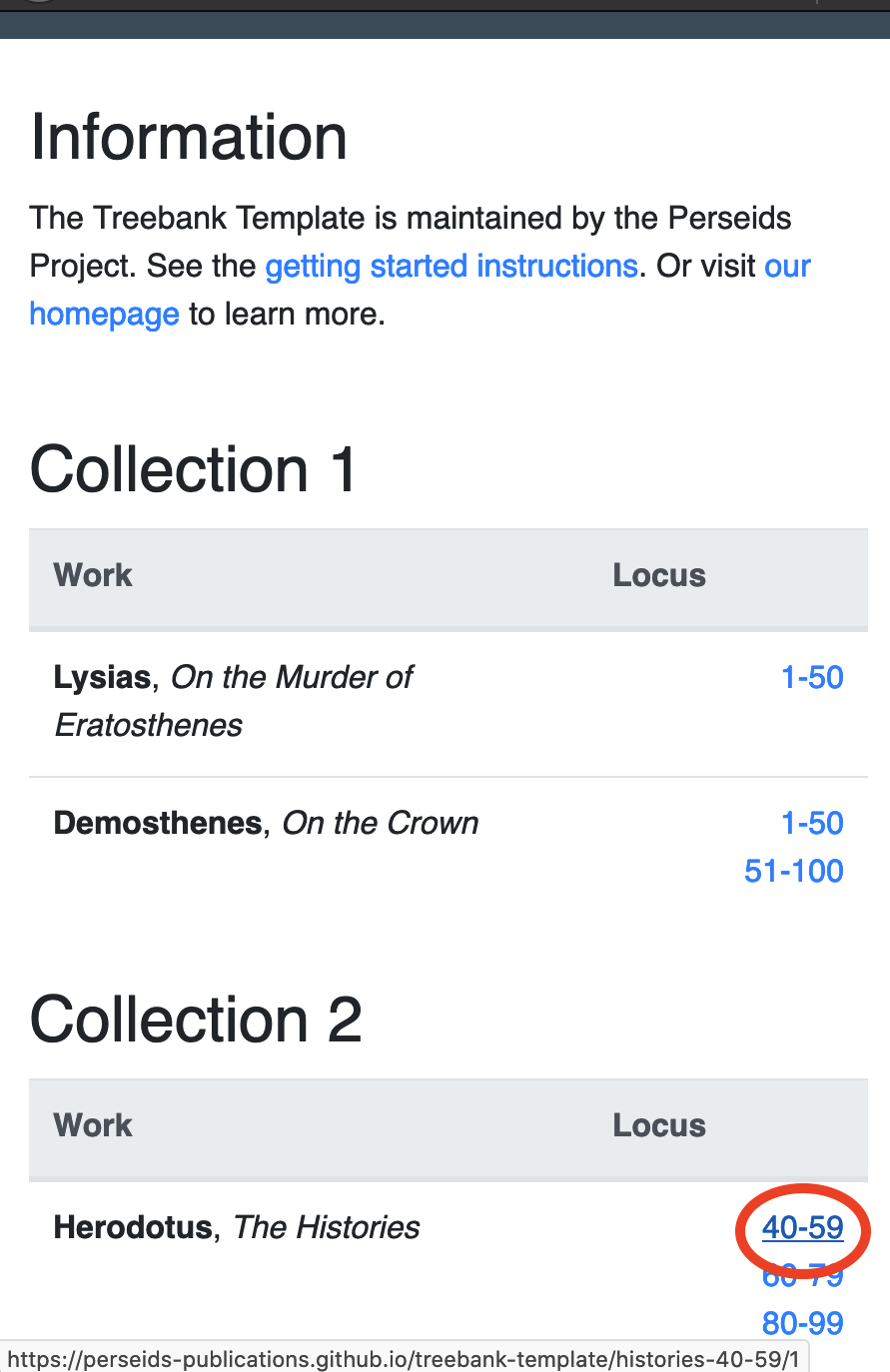Click the dark navigation bar at top
The height and width of the screenshot is (1372, 890).
click(x=445, y=25)
